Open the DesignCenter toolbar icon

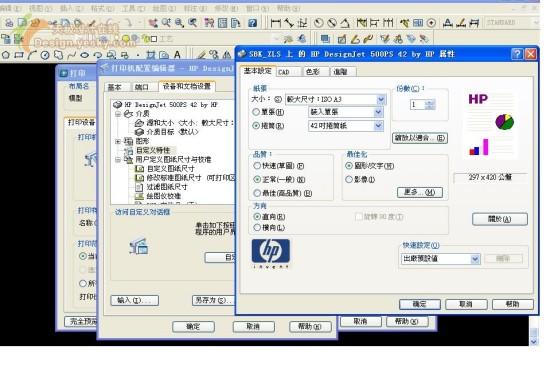click(x=222, y=23)
